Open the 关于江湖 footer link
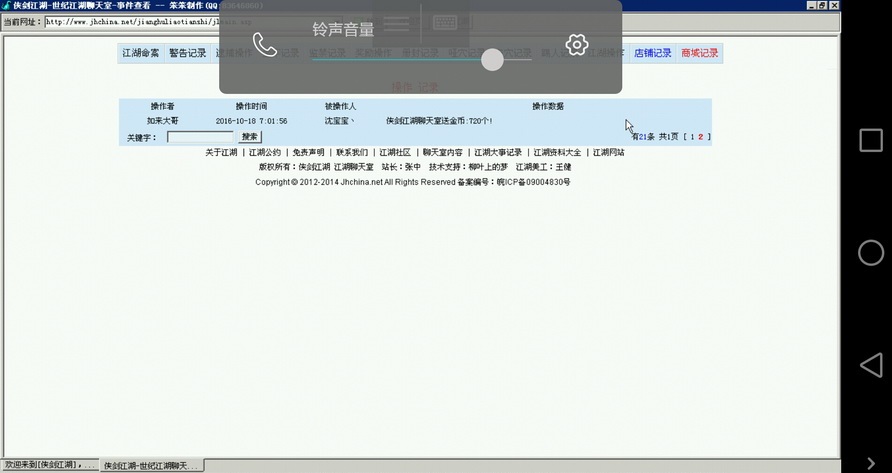 [221, 153]
